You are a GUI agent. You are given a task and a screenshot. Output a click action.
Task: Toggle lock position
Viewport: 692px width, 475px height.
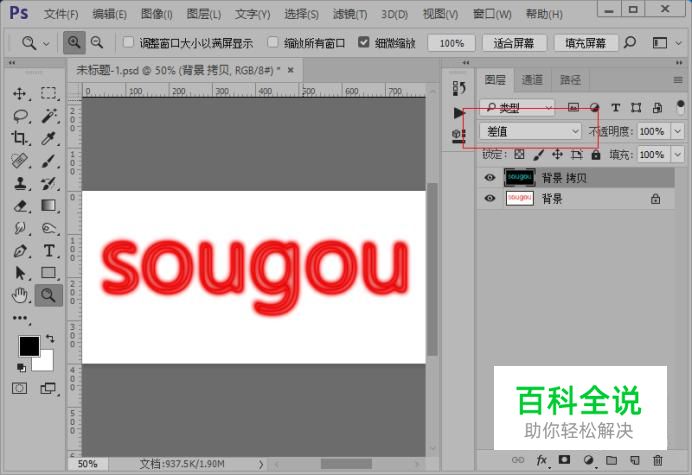coord(557,155)
